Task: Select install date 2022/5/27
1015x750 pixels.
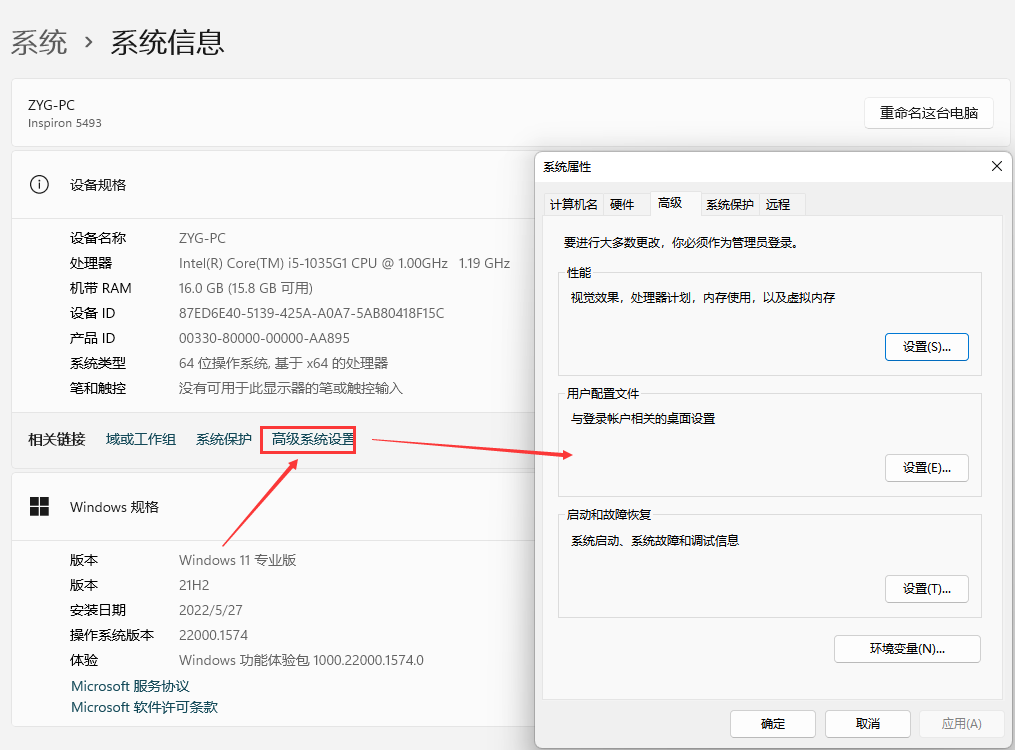Action: [211, 610]
